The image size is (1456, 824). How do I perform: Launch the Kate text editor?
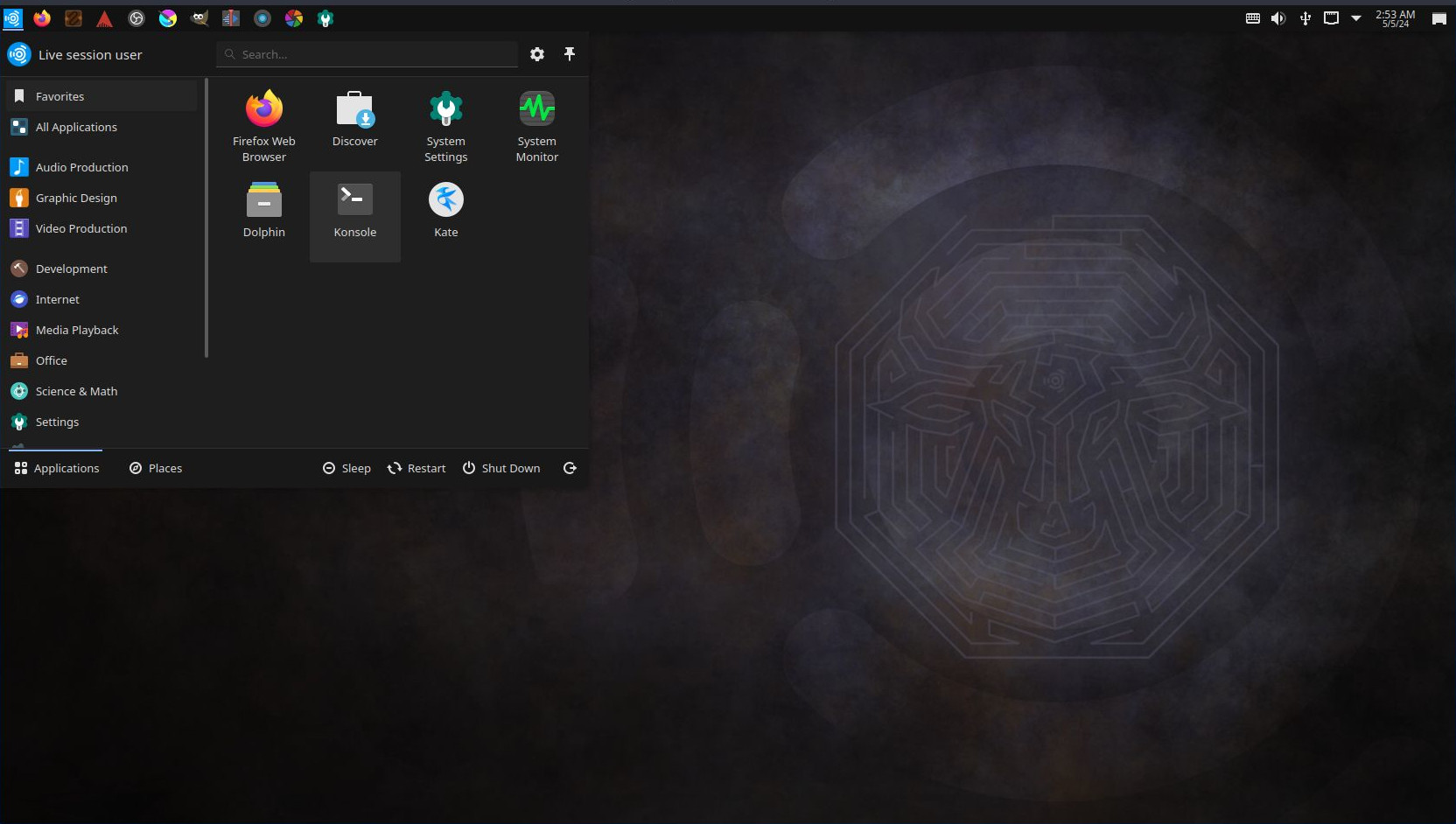[445, 211]
